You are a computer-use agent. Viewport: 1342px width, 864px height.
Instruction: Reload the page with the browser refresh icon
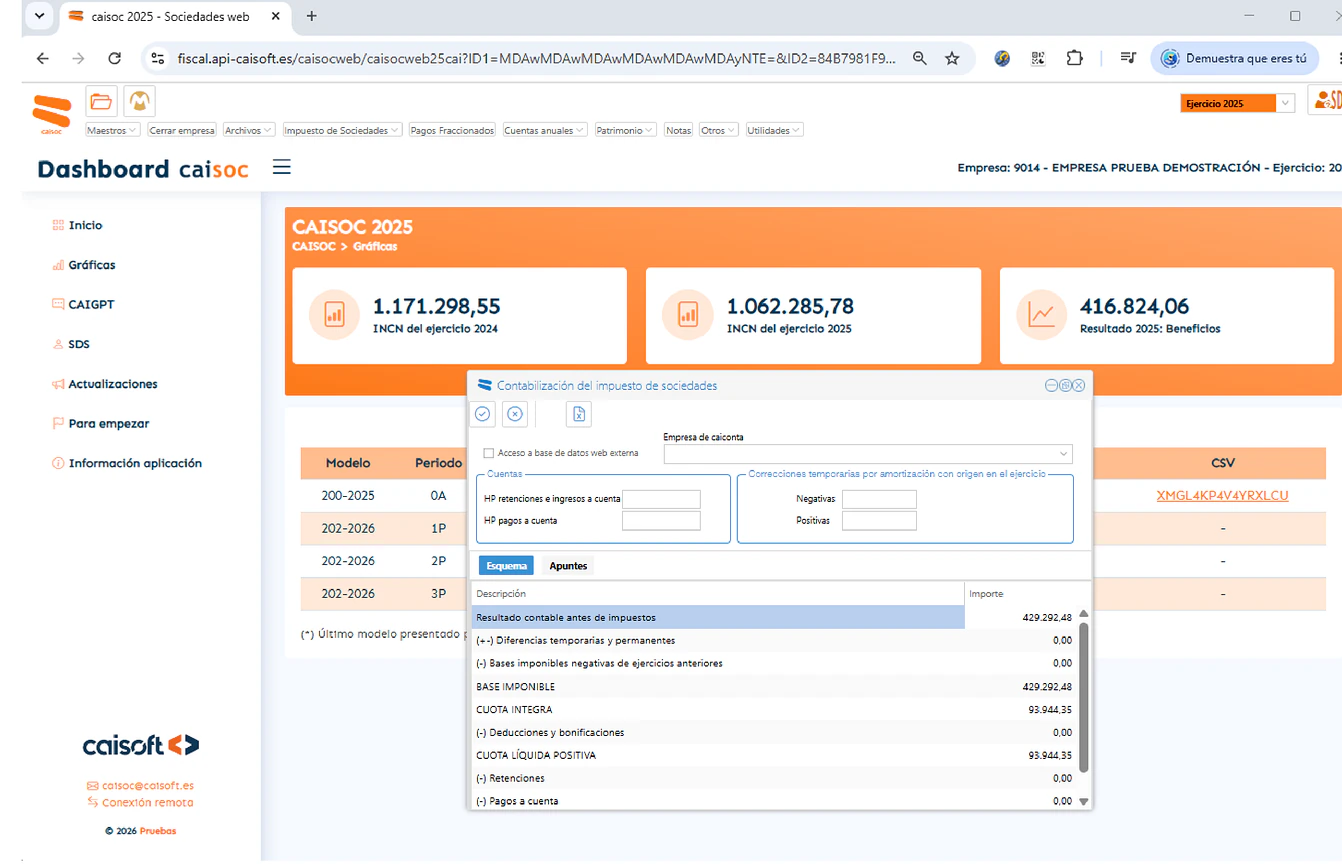(x=114, y=59)
